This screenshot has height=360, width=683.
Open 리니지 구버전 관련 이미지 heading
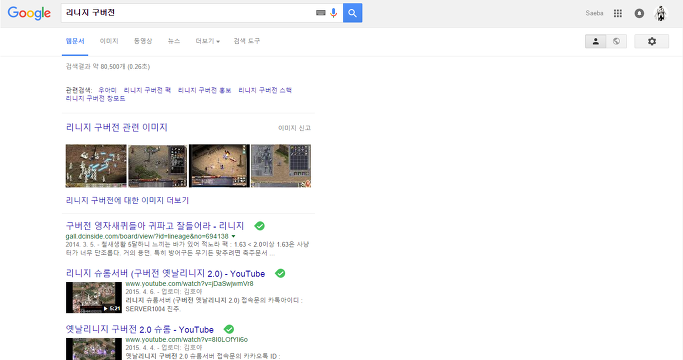point(117,127)
